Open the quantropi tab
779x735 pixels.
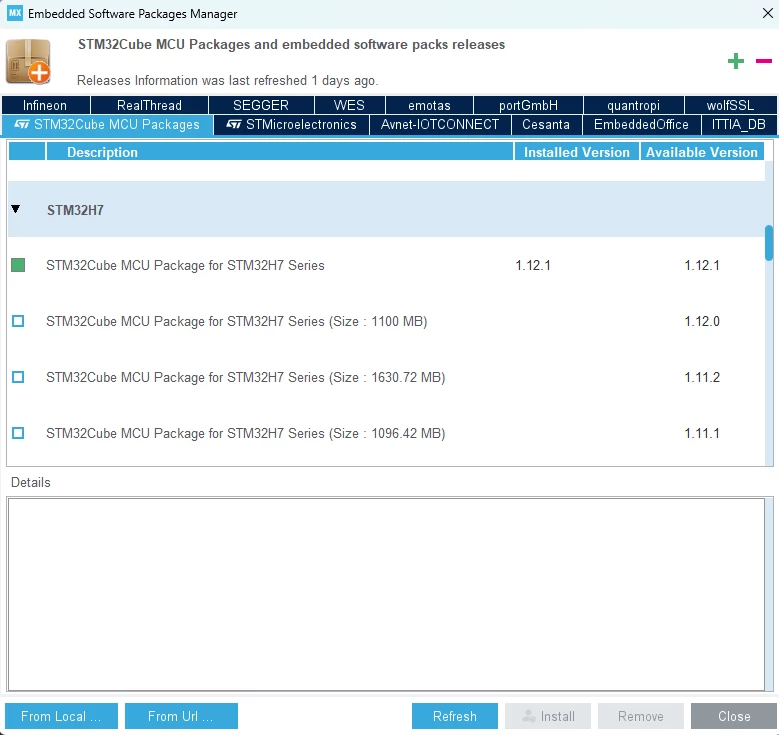click(x=633, y=105)
